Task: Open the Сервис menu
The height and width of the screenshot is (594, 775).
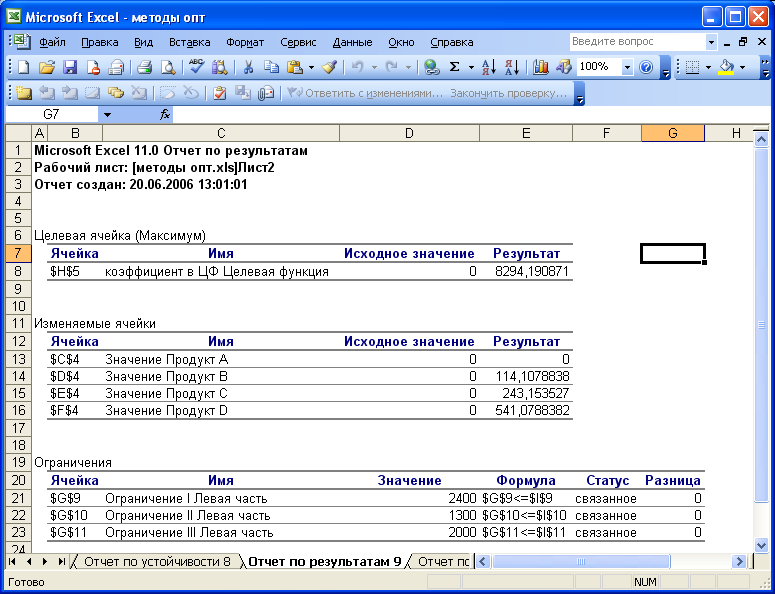Action: 298,42
